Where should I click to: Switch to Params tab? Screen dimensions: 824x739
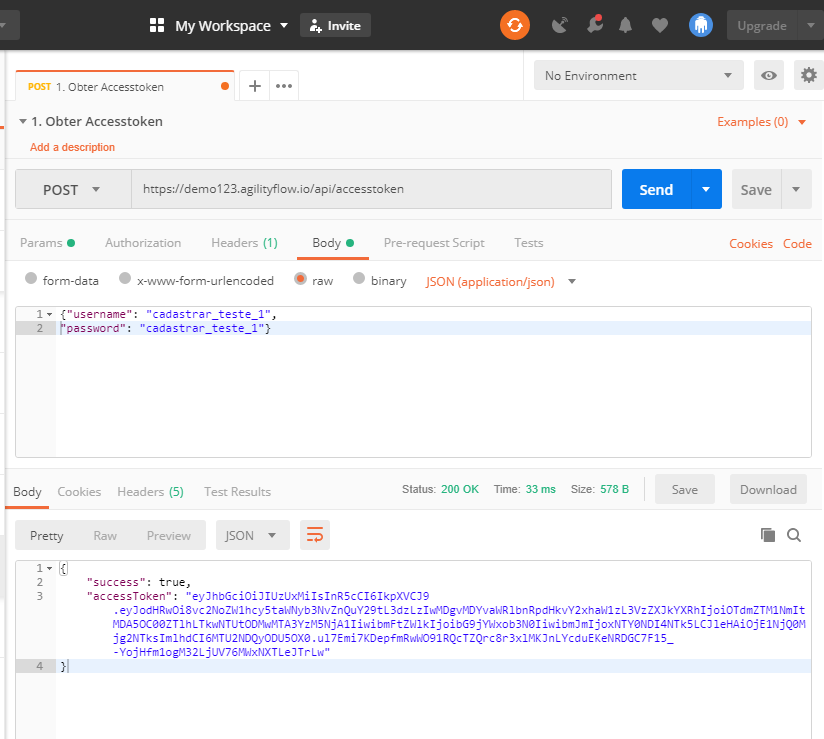click(x=47, y=243)
